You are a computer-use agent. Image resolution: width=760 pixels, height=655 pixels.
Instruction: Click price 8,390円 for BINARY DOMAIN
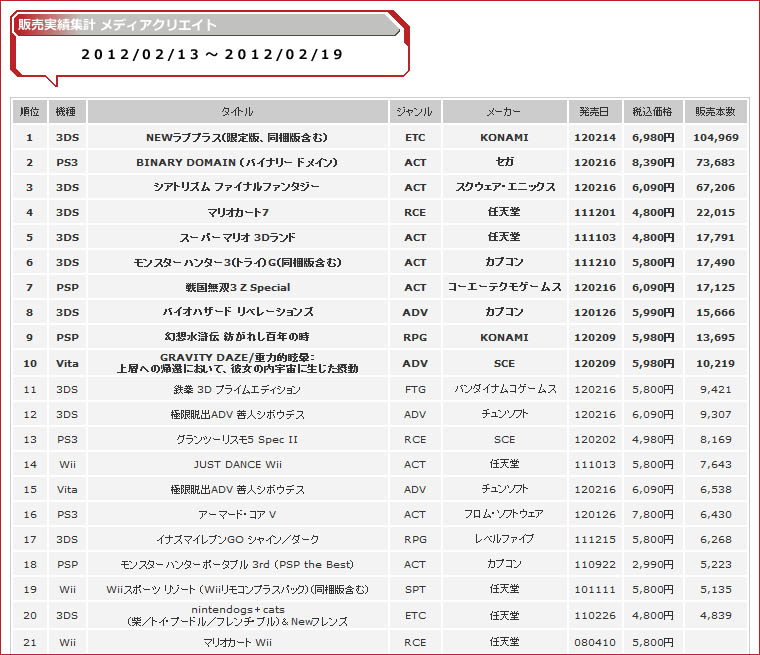click(x=653, y=162)
